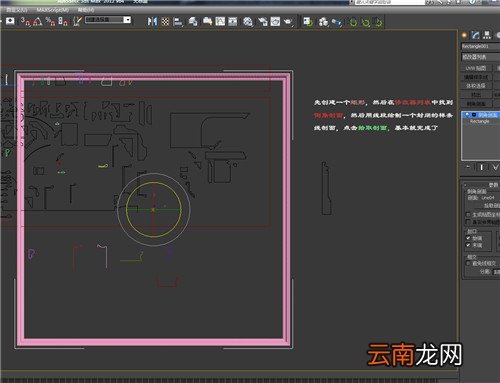Image resolution: width=500 pixels, height=383 pixels.
Task: Click the fifth modifier set button
Action: (476, 104)
